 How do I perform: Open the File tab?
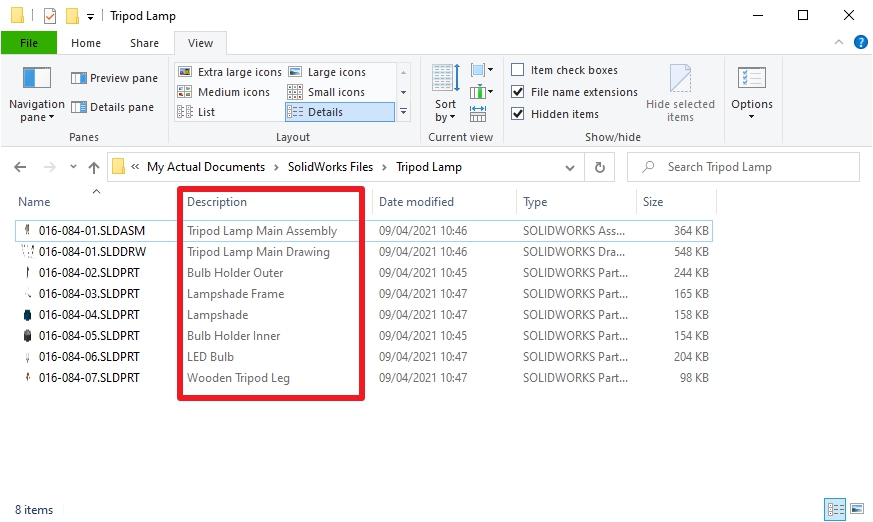(x=29, y=43)
